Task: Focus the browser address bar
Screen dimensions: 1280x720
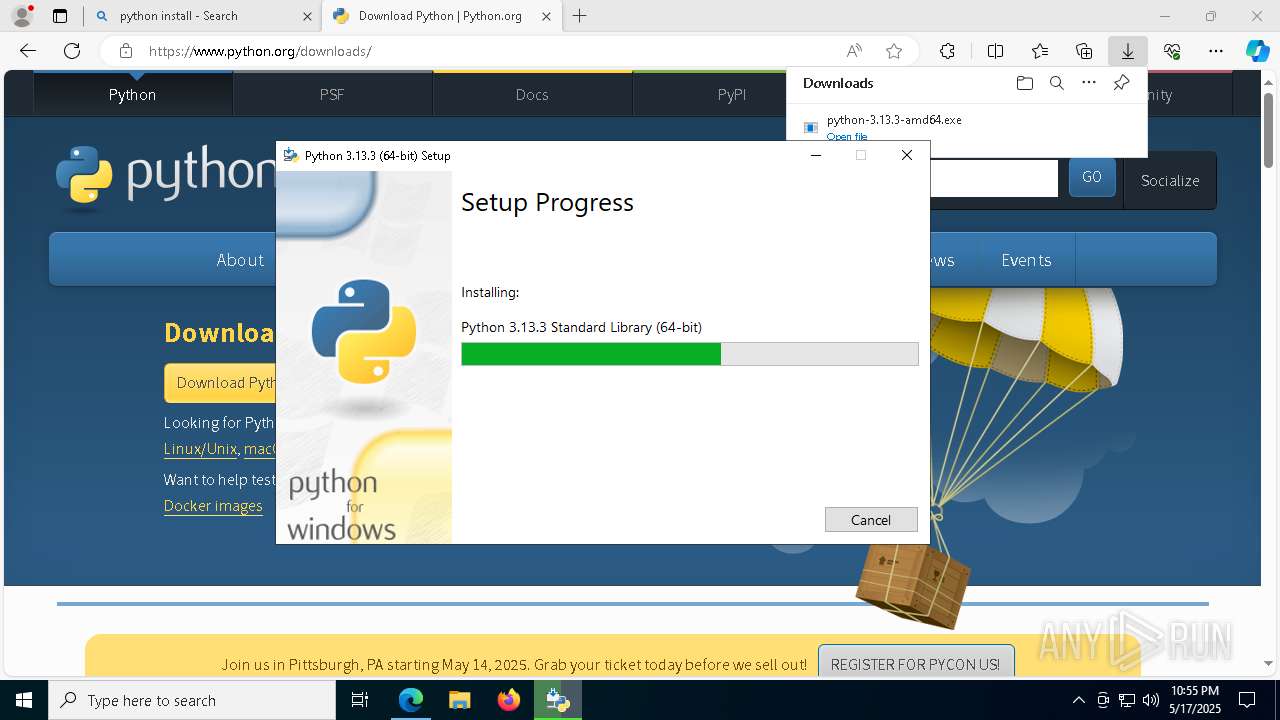Action: (490, 51)
